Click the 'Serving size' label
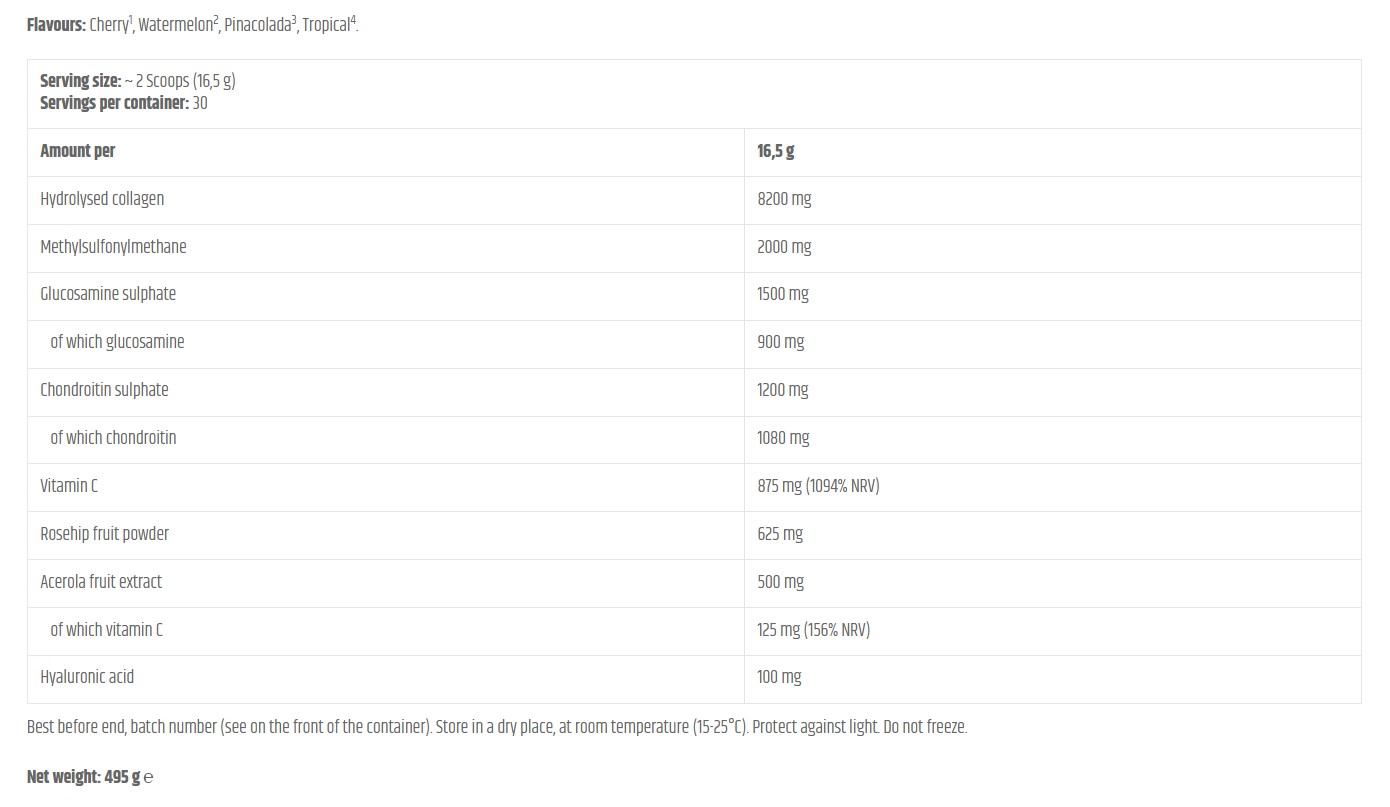Viewport: 1390px width, 807px height. (80, 81)
